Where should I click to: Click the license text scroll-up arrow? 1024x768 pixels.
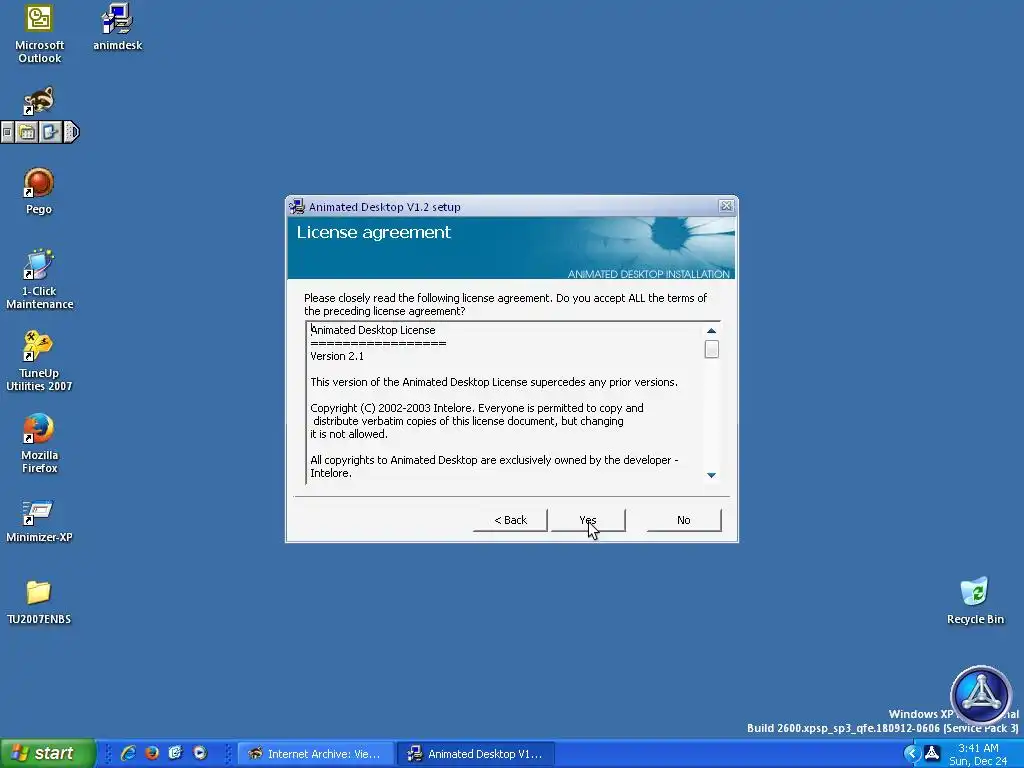(711, 330)
